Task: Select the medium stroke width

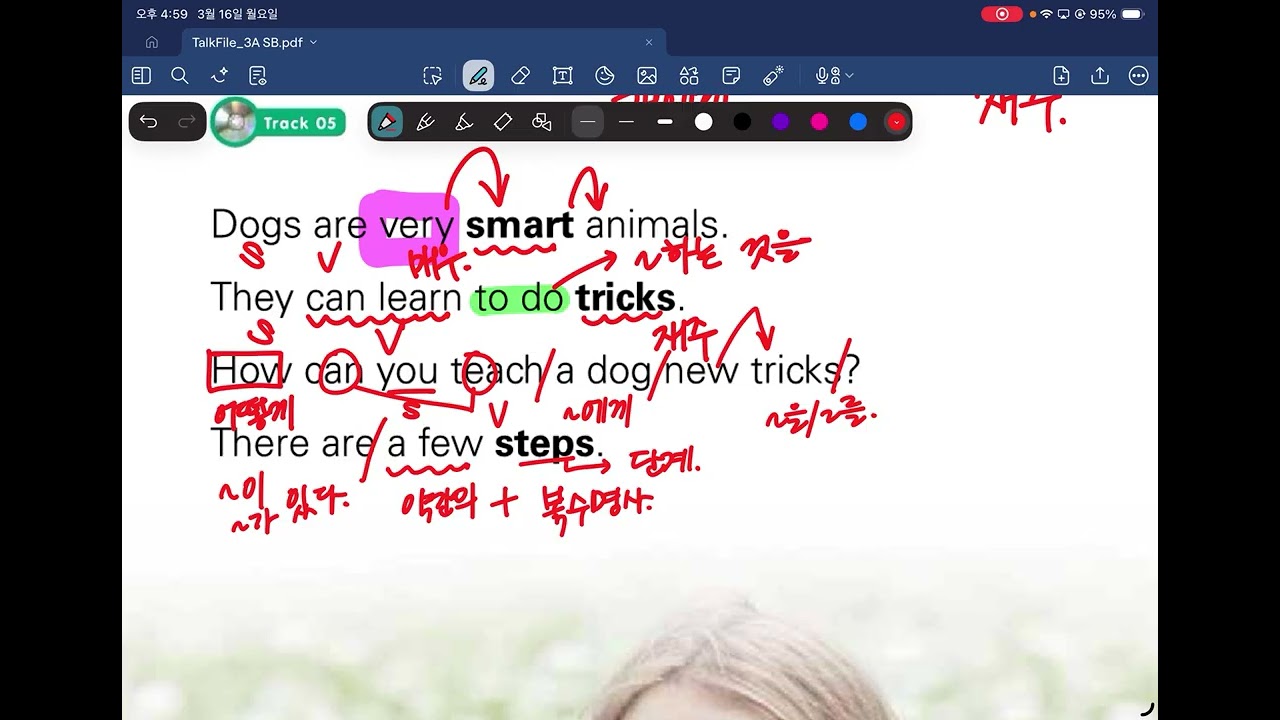Action: (x=627, y=122)
